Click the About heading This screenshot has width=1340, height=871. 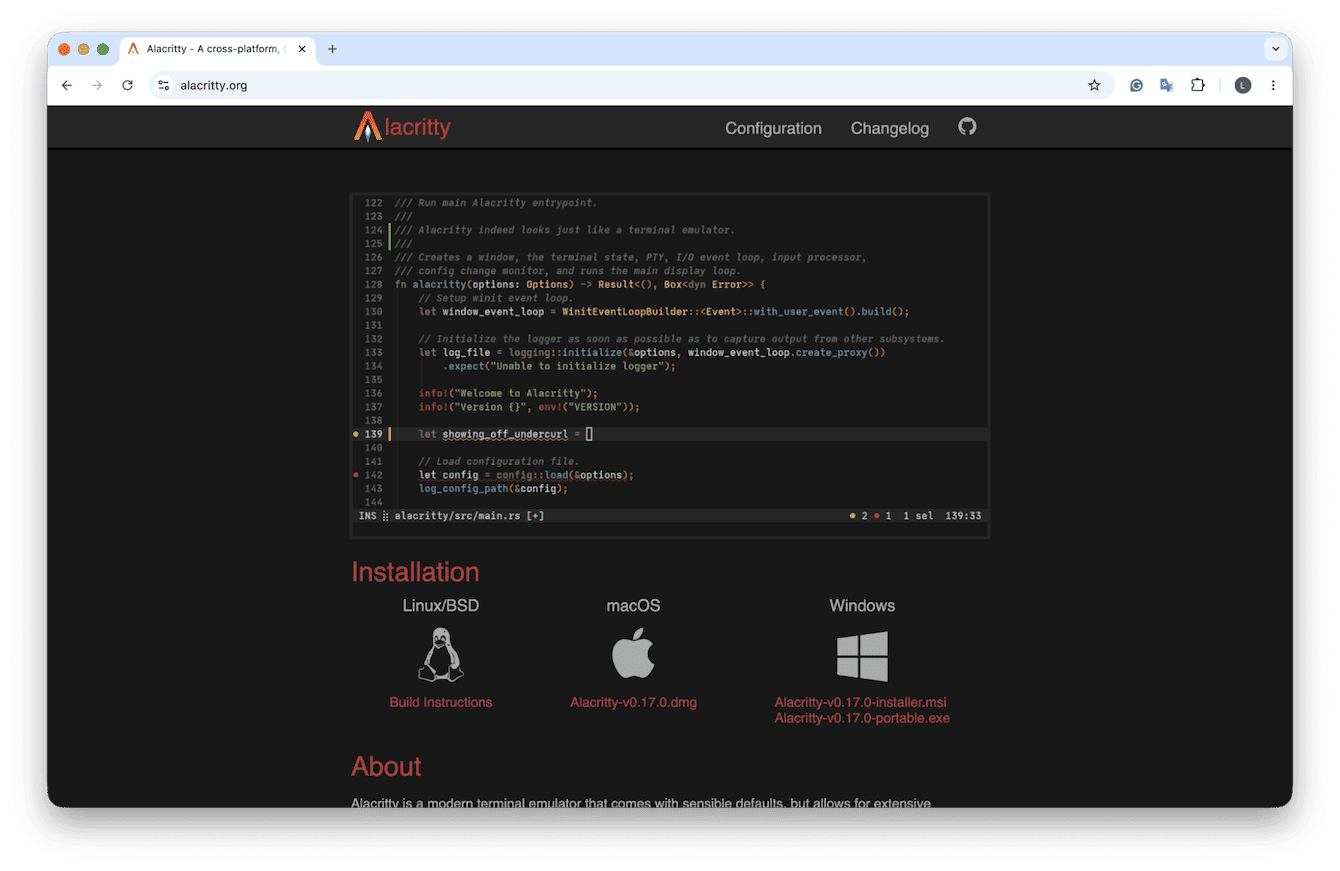pyautogui.click(x=386, y=766)
